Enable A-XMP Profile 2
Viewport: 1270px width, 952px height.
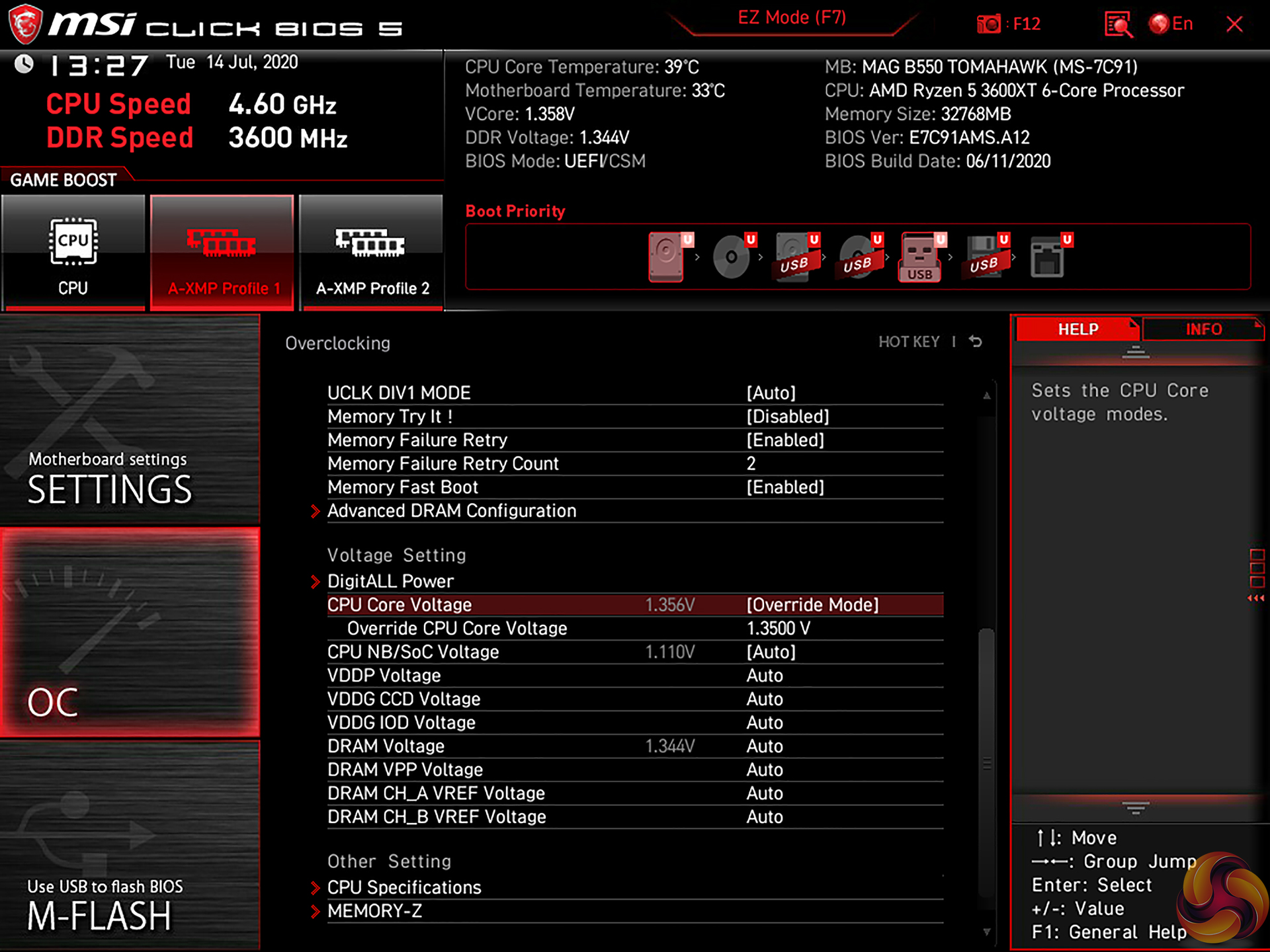371,251
